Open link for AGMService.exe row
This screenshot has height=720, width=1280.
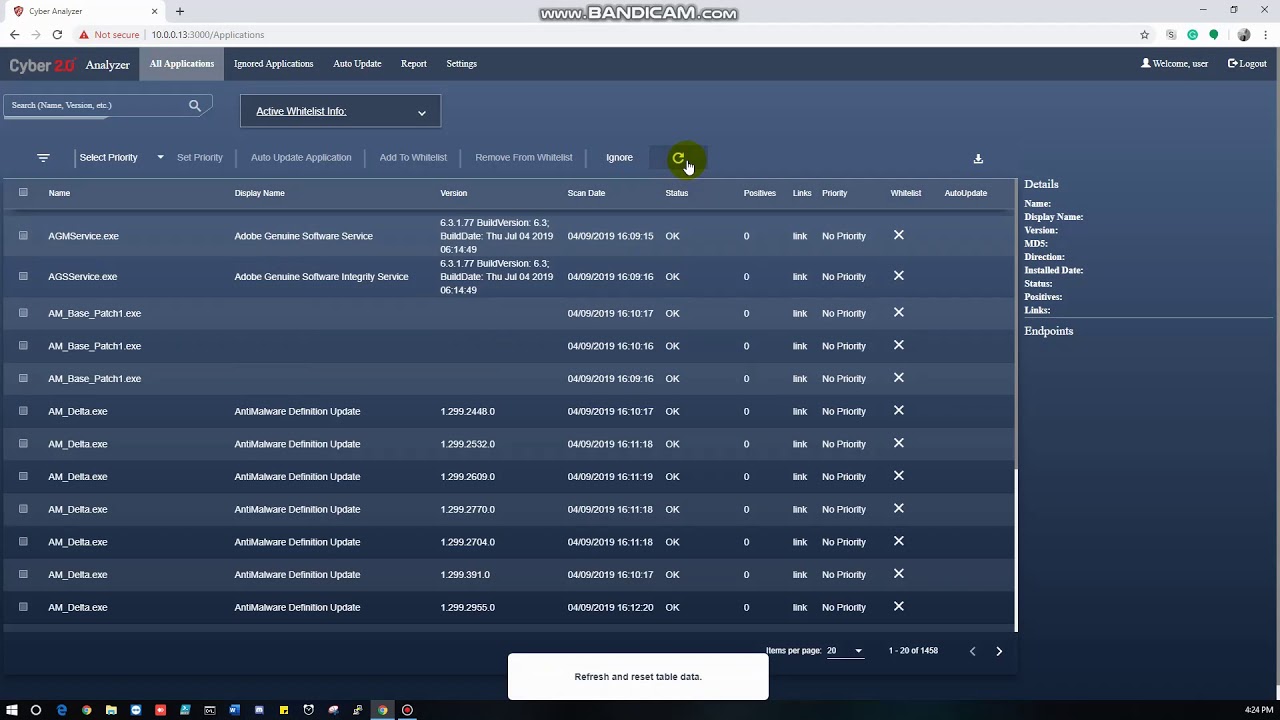(x=800, y=236)
